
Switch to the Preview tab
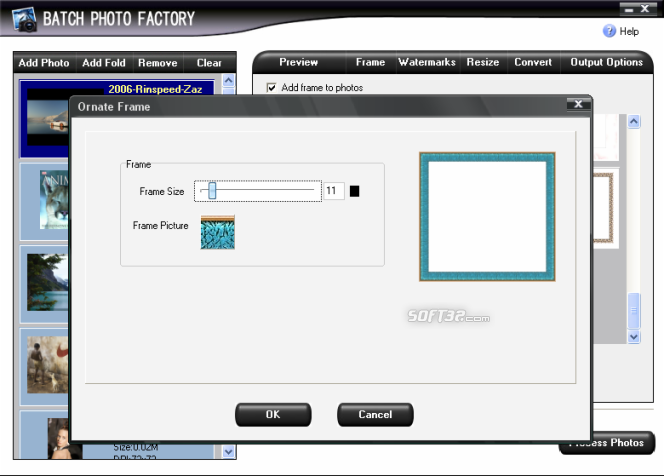pyautogui.click(x=299, y=62)
